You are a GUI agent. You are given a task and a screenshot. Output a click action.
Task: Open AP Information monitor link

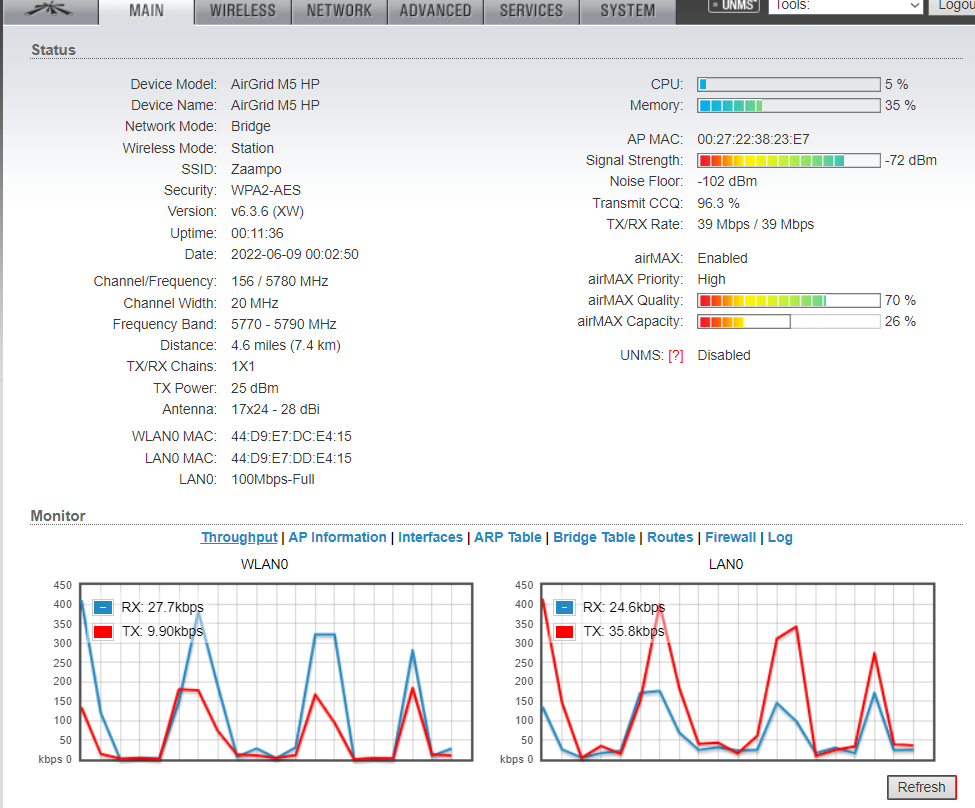pos(338,537)
